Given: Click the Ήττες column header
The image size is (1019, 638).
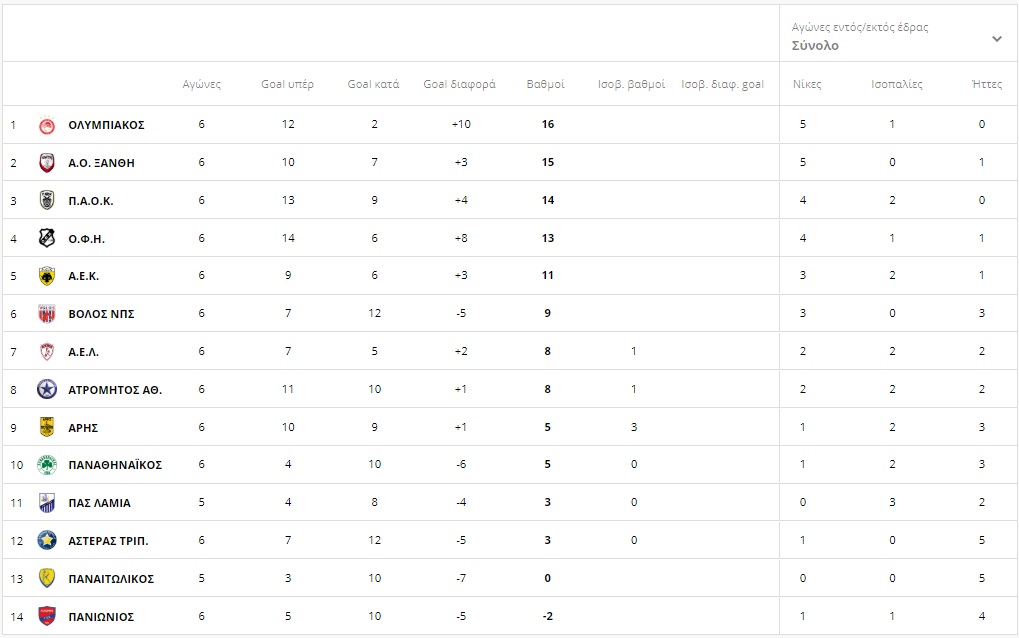Looking at the screenshot, I should coord(987,84).
